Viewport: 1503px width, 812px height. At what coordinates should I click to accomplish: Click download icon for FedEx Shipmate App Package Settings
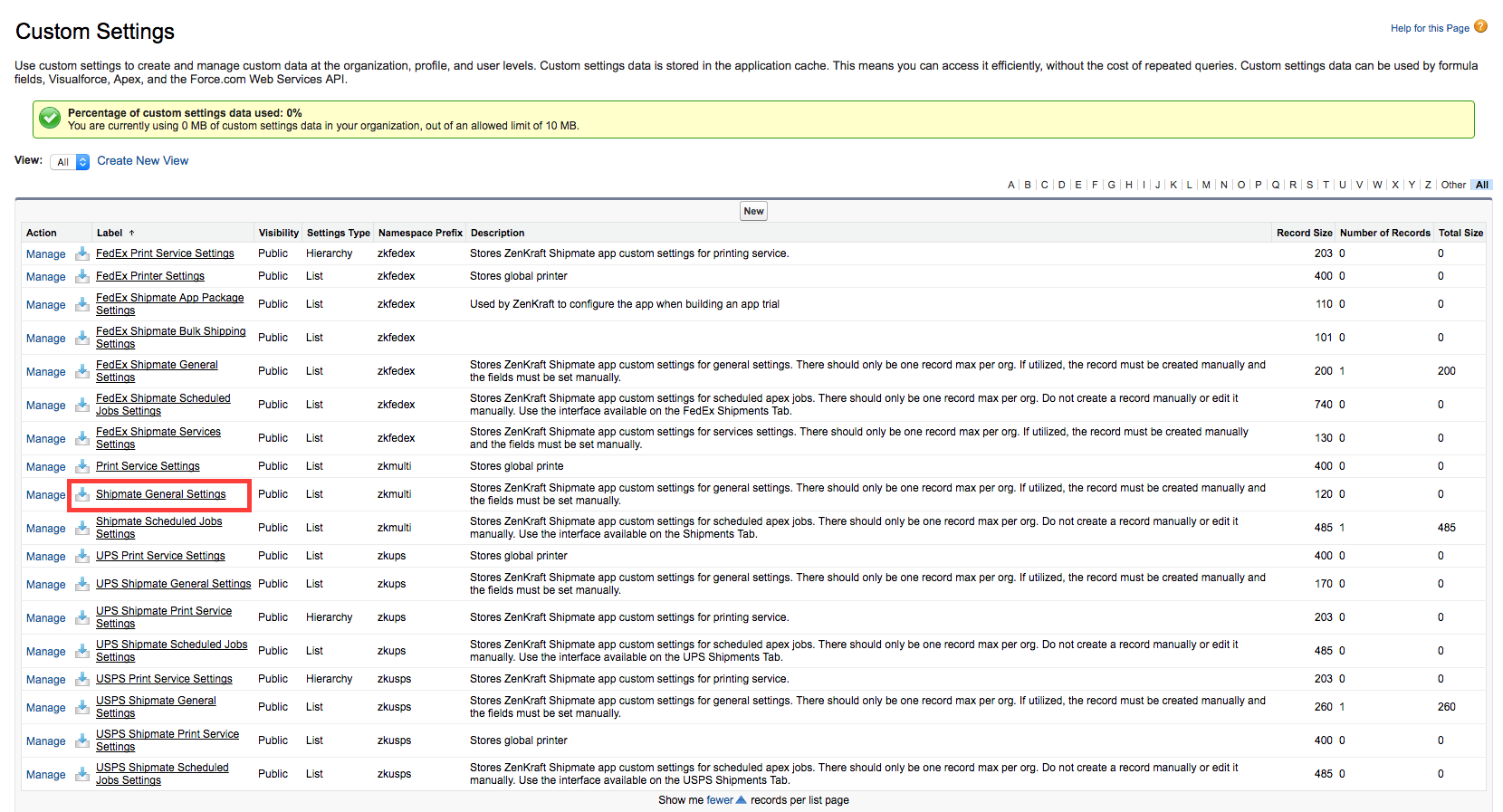tap(81, 304)
